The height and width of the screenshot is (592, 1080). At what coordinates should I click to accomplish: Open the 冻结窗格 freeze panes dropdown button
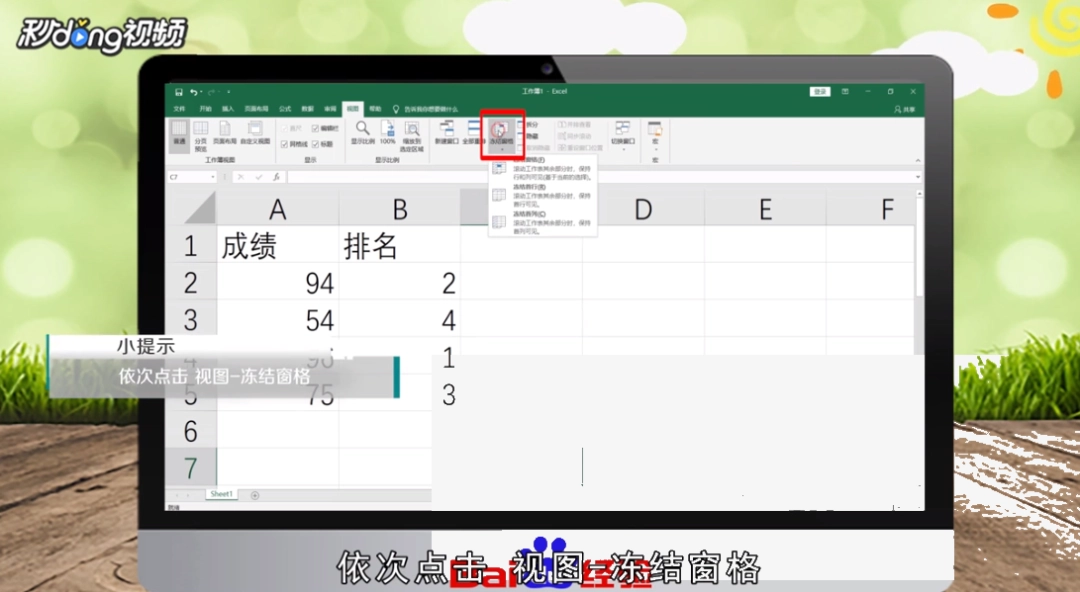click(501, 134)
